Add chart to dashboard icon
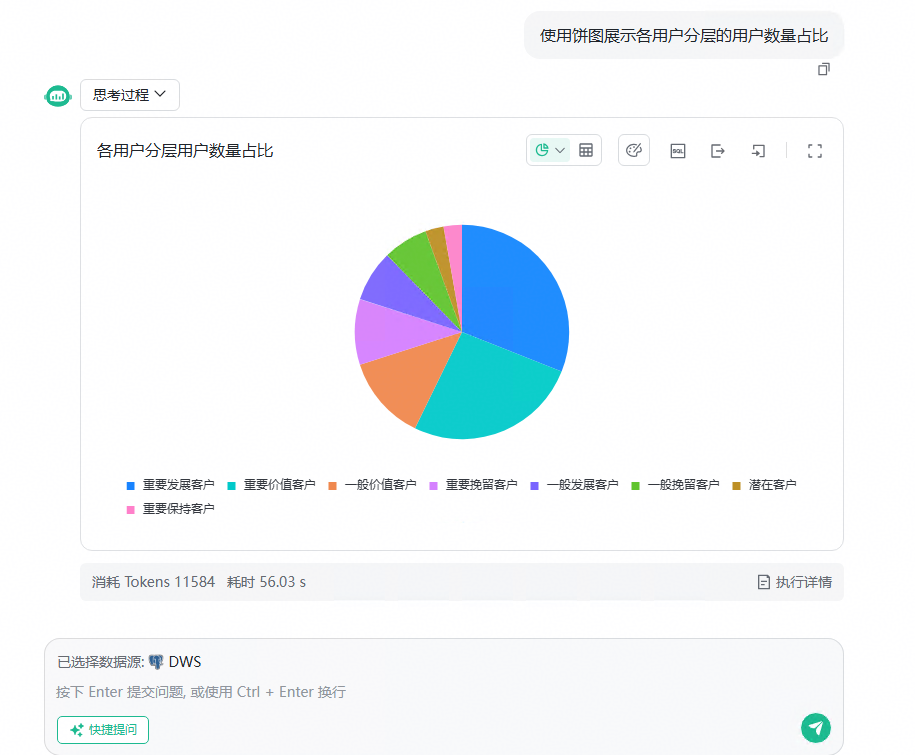 click(757, 151)
